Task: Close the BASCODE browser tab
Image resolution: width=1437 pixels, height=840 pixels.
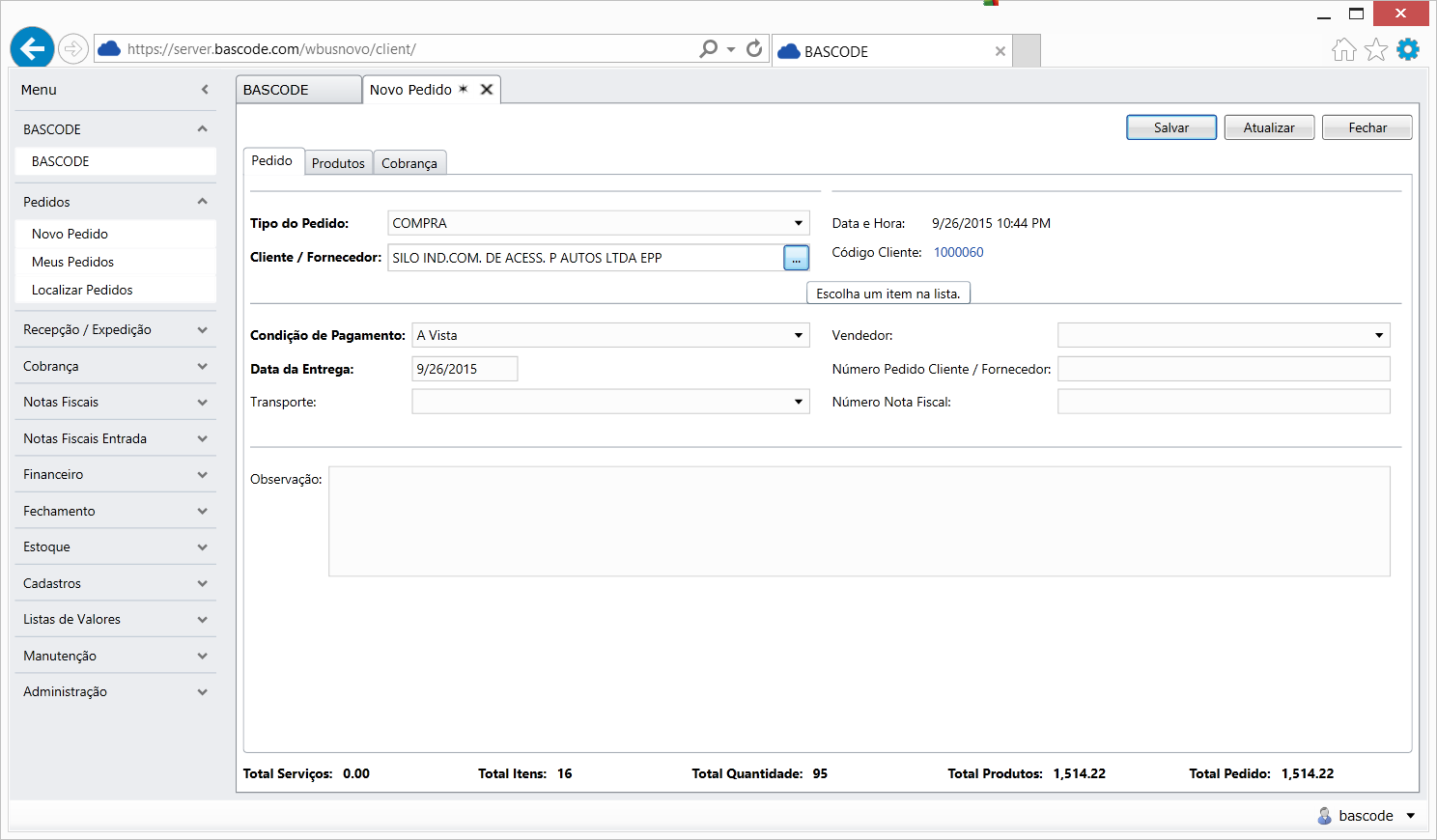Action: 1000,51
